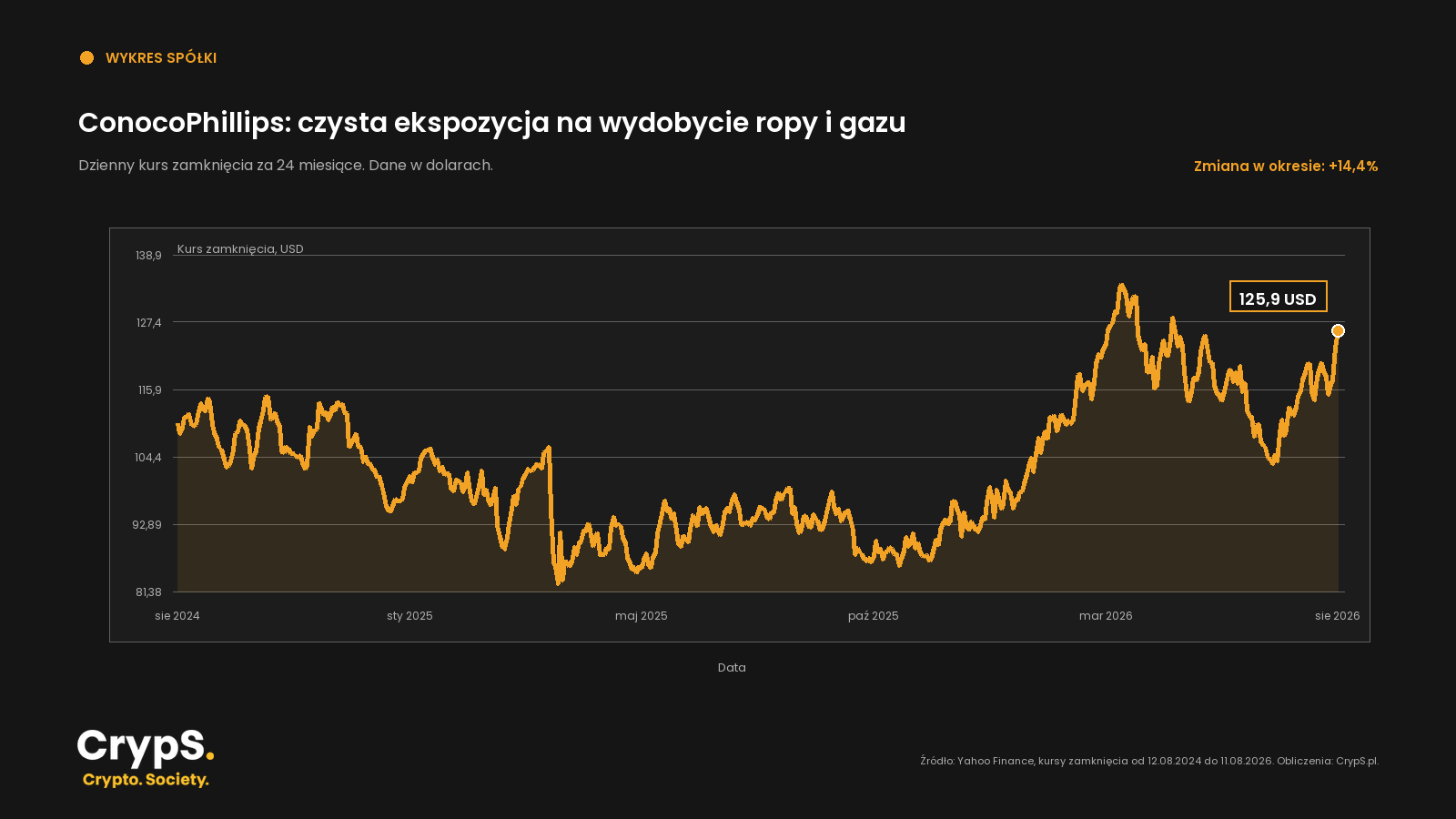Click the final data point marker dot
Viewport: 1456px width, 819px height.
1338,330
